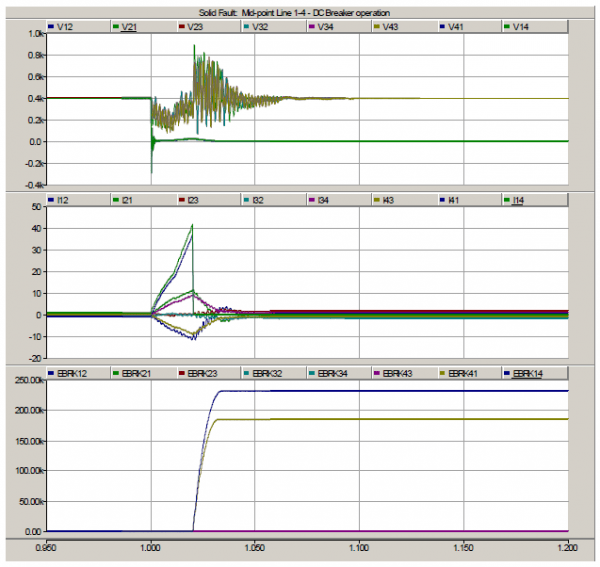Pick the V14 trace in voltage legend
The height and width of the screenshot is (567, 600).
point(535,27)
